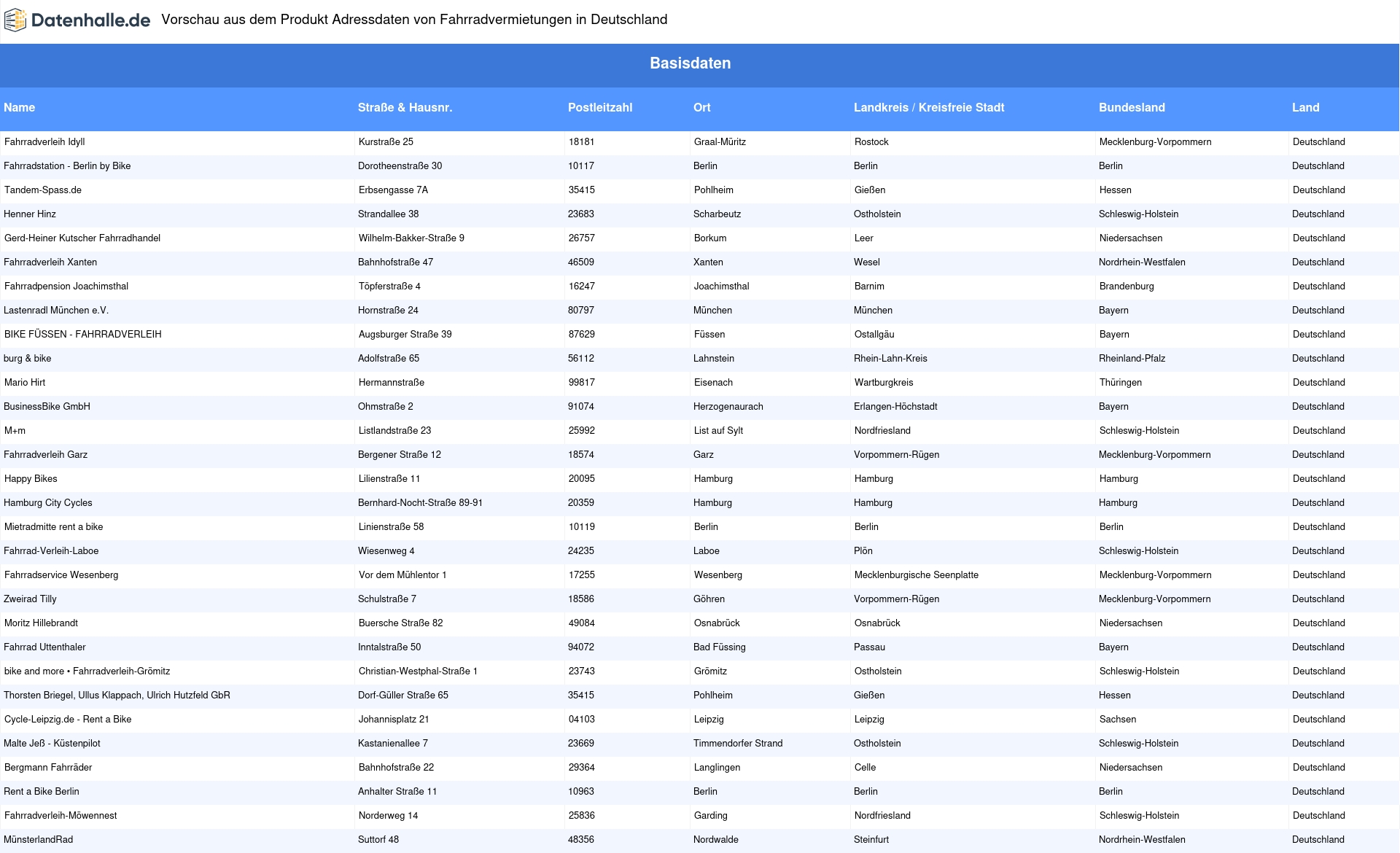This screenshot has height=853, width=1400.
Task: Select the town Graal-Müritz
Action: click(720, 142)
